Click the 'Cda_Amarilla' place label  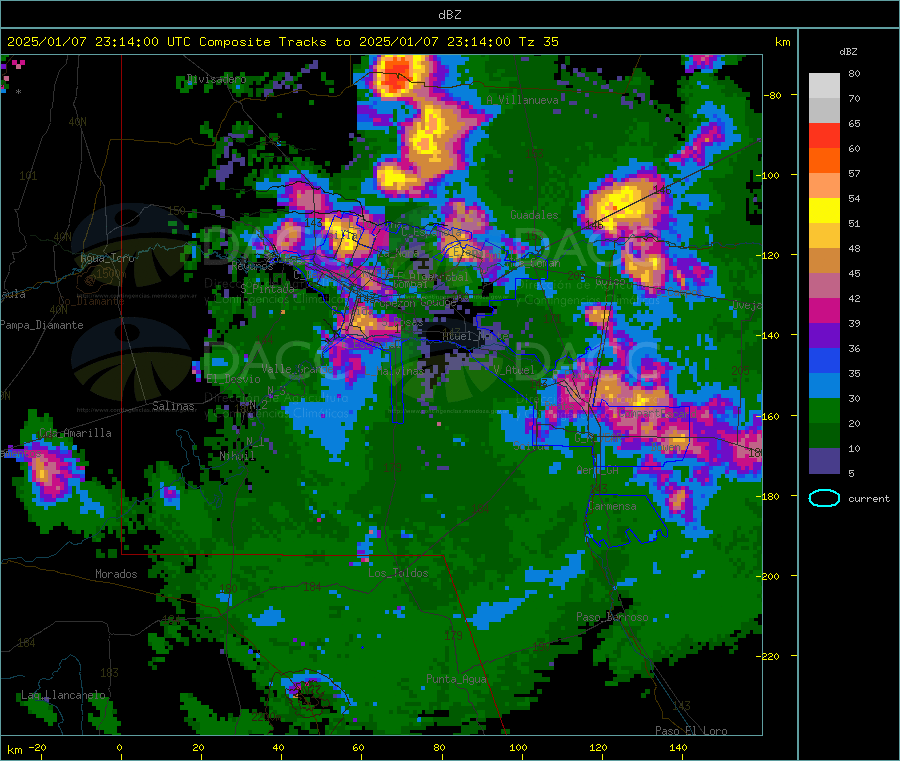[75, 433]
